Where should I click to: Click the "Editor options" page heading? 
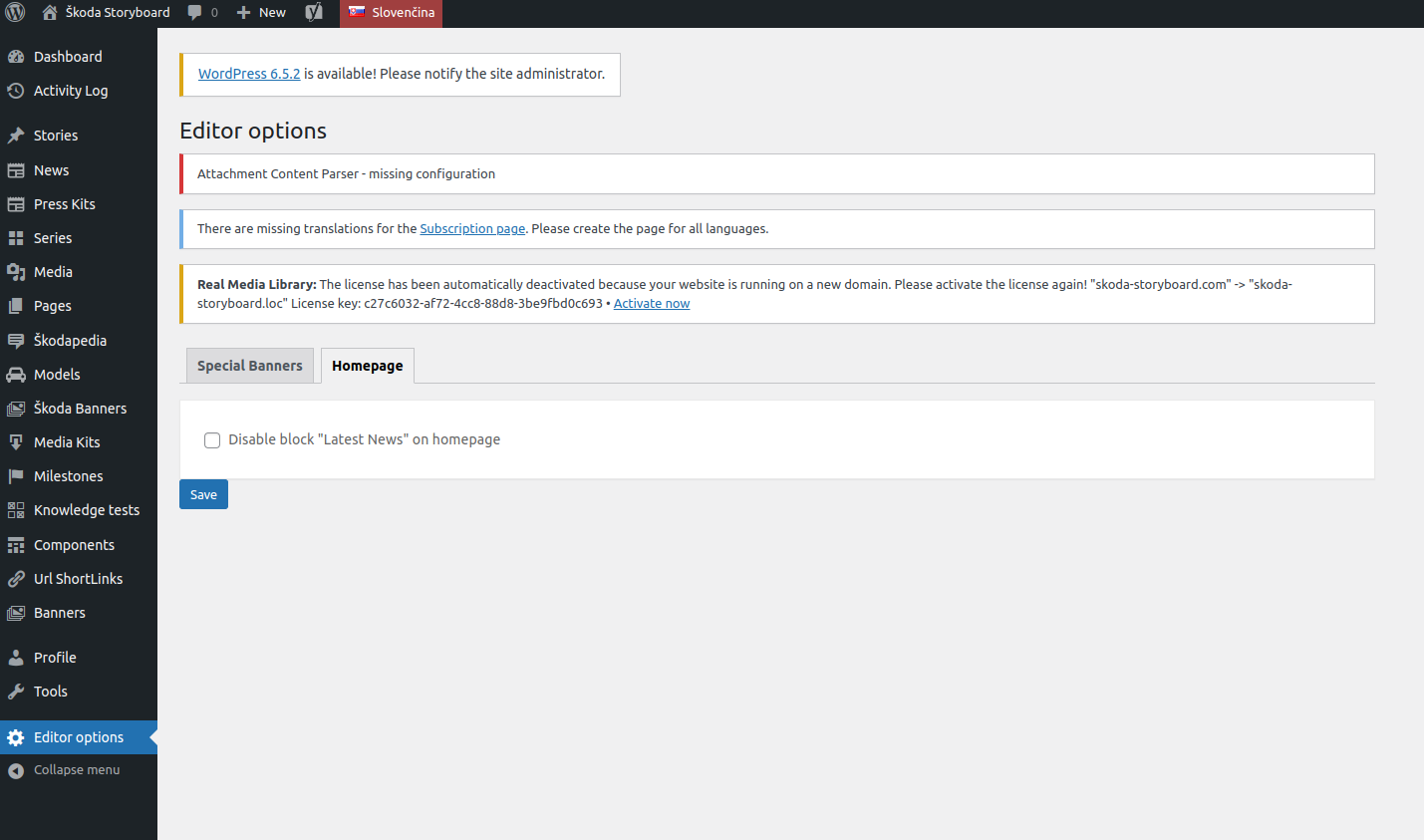pos(253,131)
